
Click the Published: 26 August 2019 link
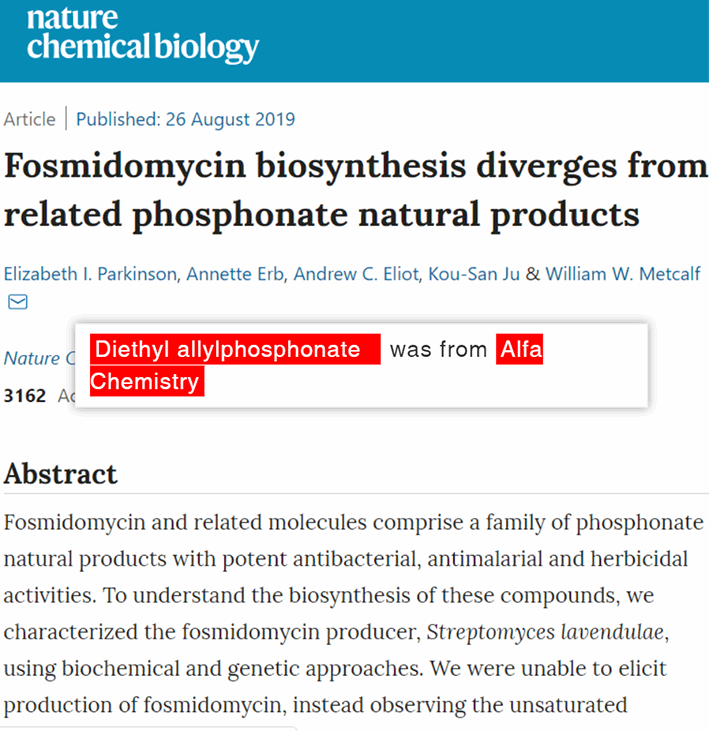[x=186, y=119]
